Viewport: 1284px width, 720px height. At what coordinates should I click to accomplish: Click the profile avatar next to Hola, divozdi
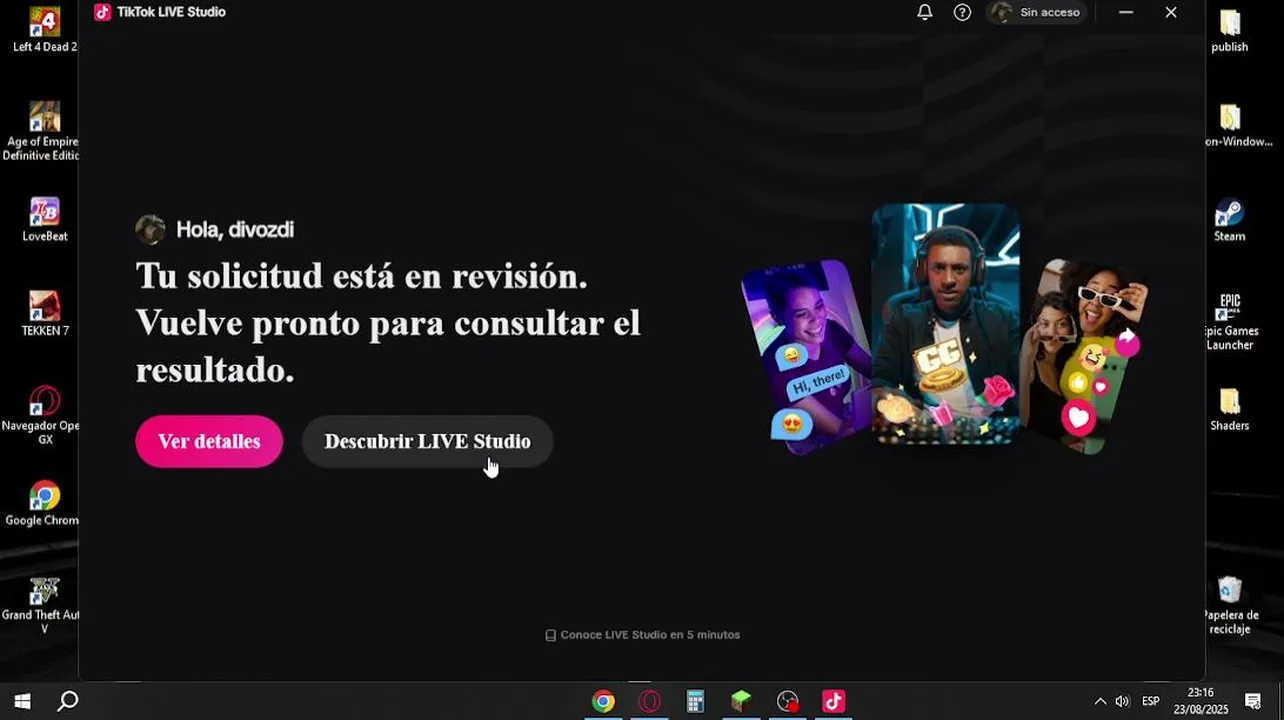coord(151,230)
